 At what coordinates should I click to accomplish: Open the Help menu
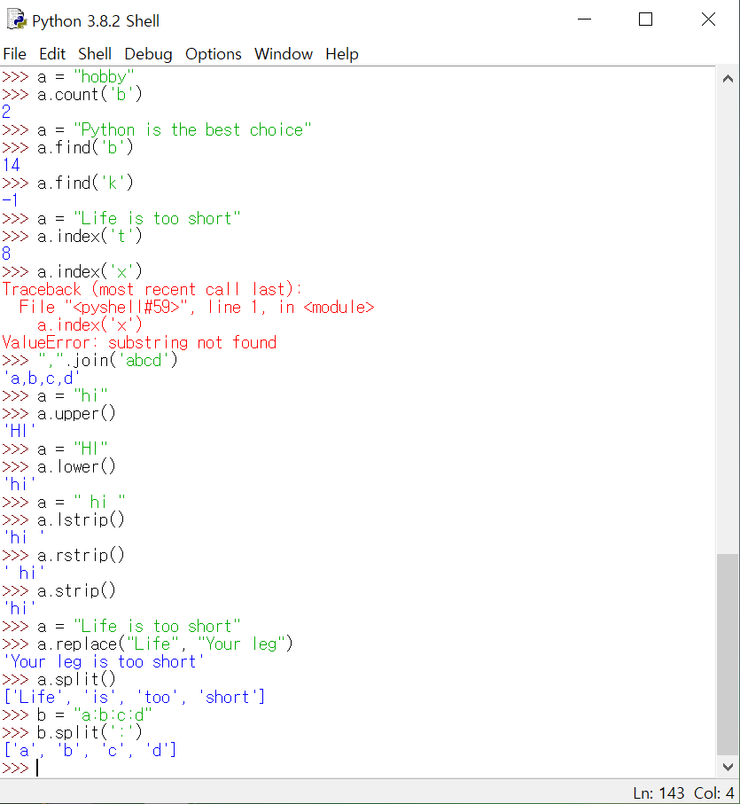[342, 54]
